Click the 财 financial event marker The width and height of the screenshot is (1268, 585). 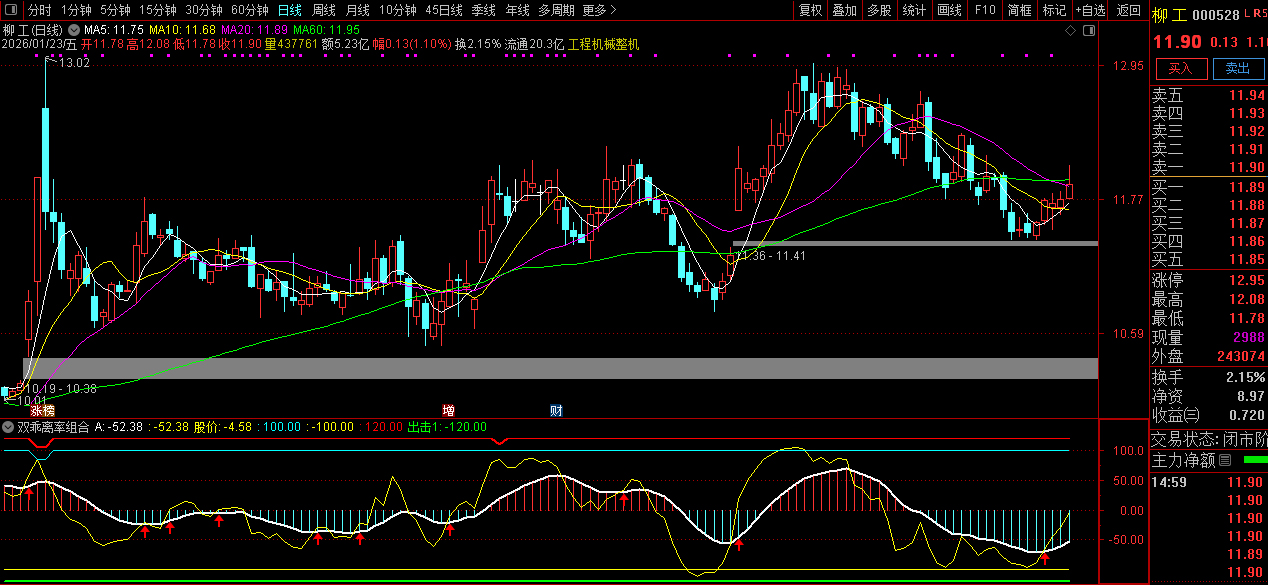point(556,411)
